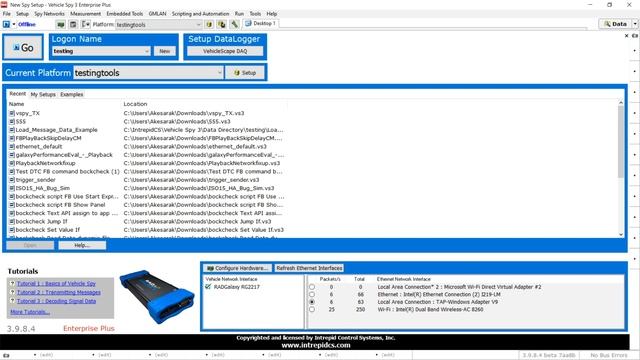Click the scroll down arrow of recent list

pyautogui.click(x=621, y=234)
